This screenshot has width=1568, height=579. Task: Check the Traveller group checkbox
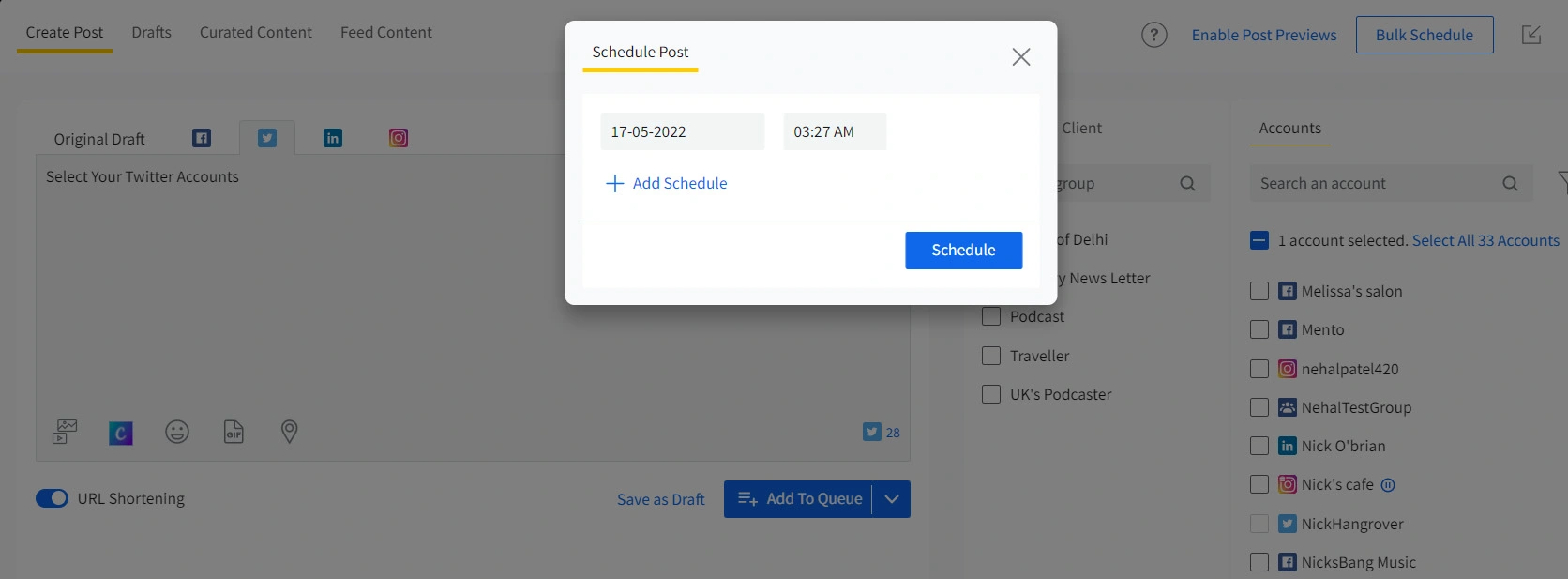point(991,356)
